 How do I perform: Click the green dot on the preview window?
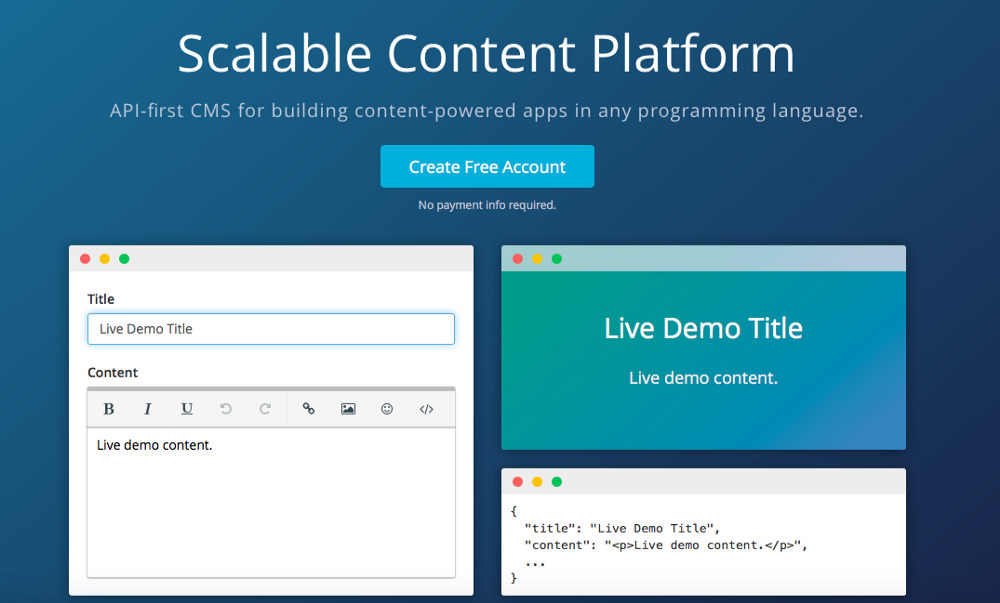557,259
